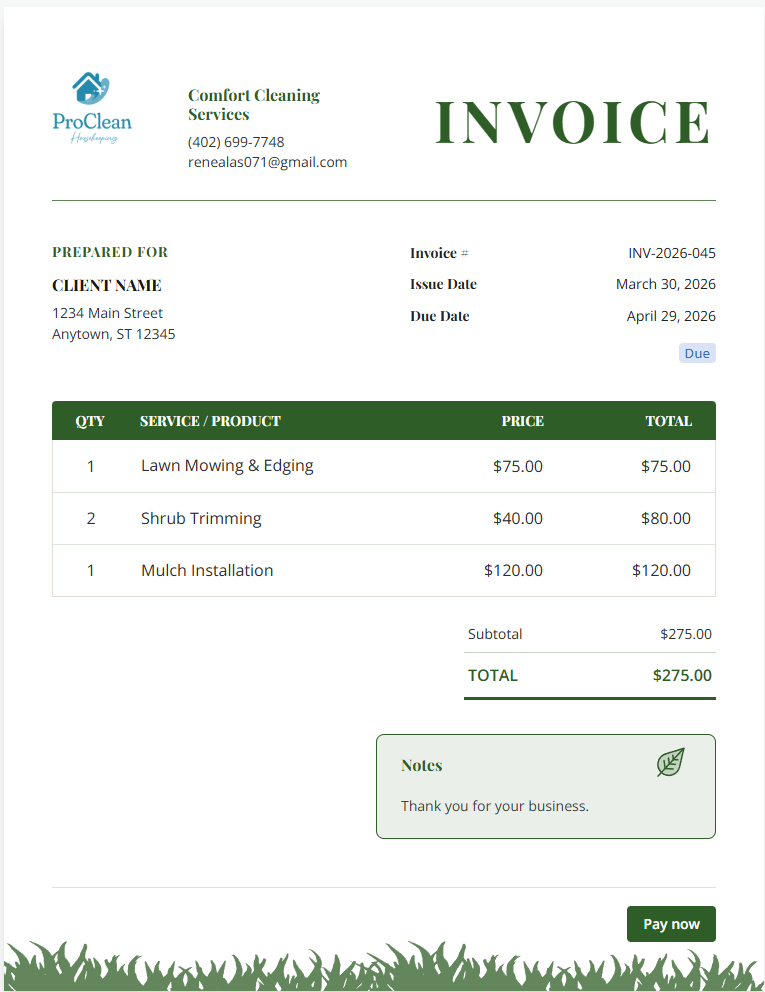Click the subtotal amount $275.00
The width and height of the screenshot is (765, 992).
686,634
